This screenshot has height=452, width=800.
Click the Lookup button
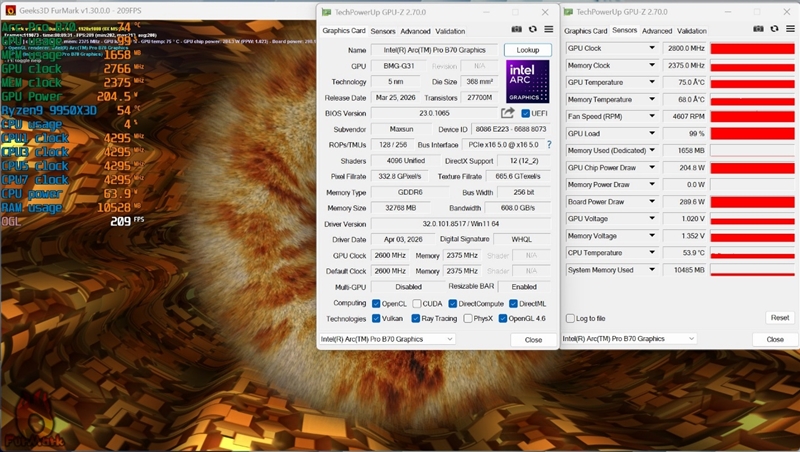coord(528,50)
